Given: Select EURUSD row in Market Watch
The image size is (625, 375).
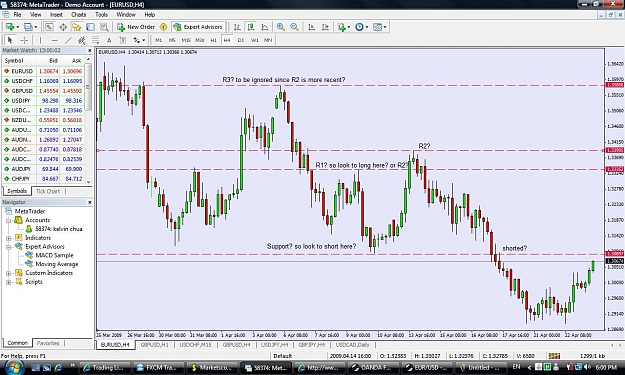Looking at the screenshot, I should point(43,71).
